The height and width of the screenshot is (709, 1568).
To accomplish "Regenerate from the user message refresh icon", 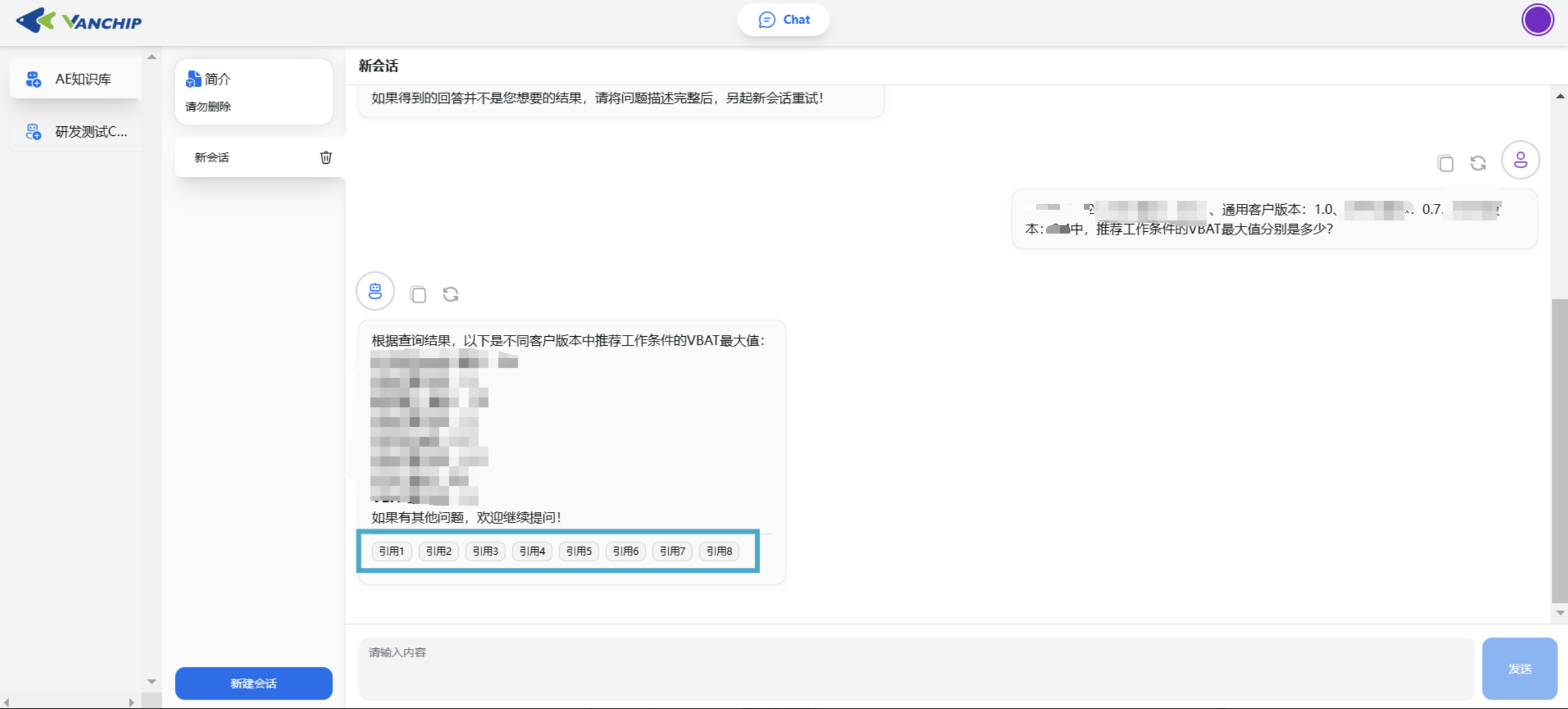I will coord(1478,163).
